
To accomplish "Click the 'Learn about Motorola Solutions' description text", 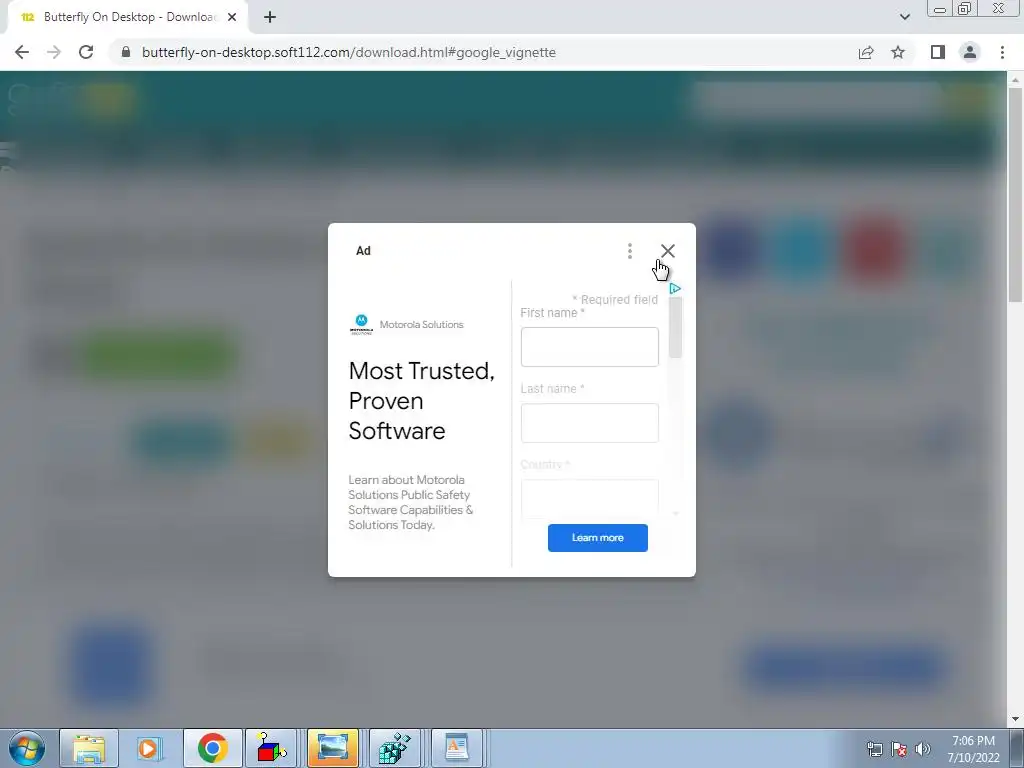I will point(411,502).
